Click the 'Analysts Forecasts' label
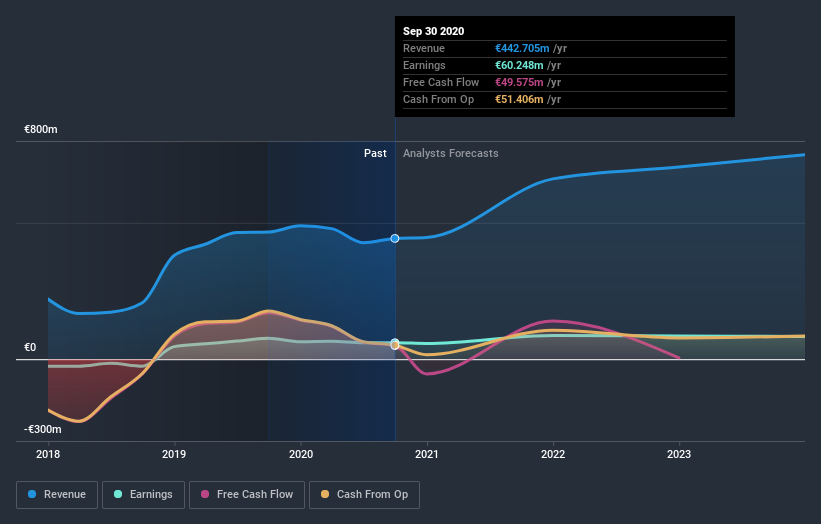 [x=450, y=153]
